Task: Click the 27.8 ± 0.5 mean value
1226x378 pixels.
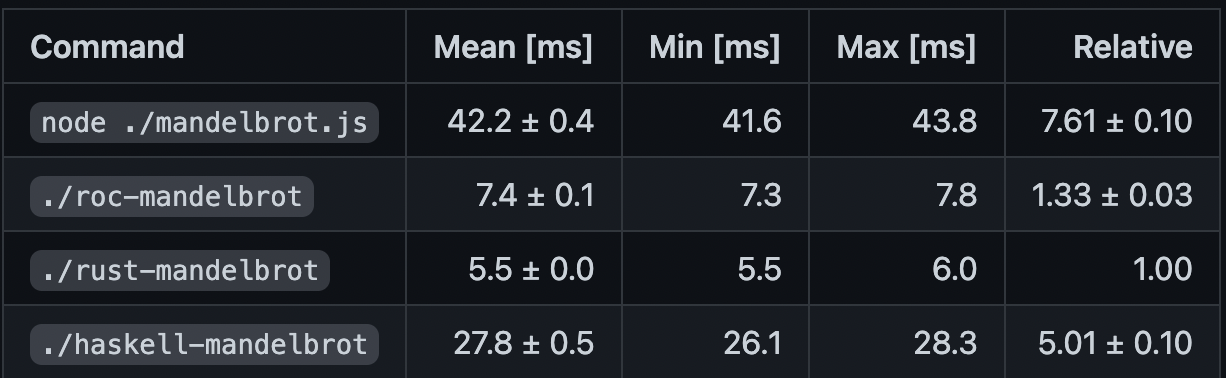Action: click(523, 343)
